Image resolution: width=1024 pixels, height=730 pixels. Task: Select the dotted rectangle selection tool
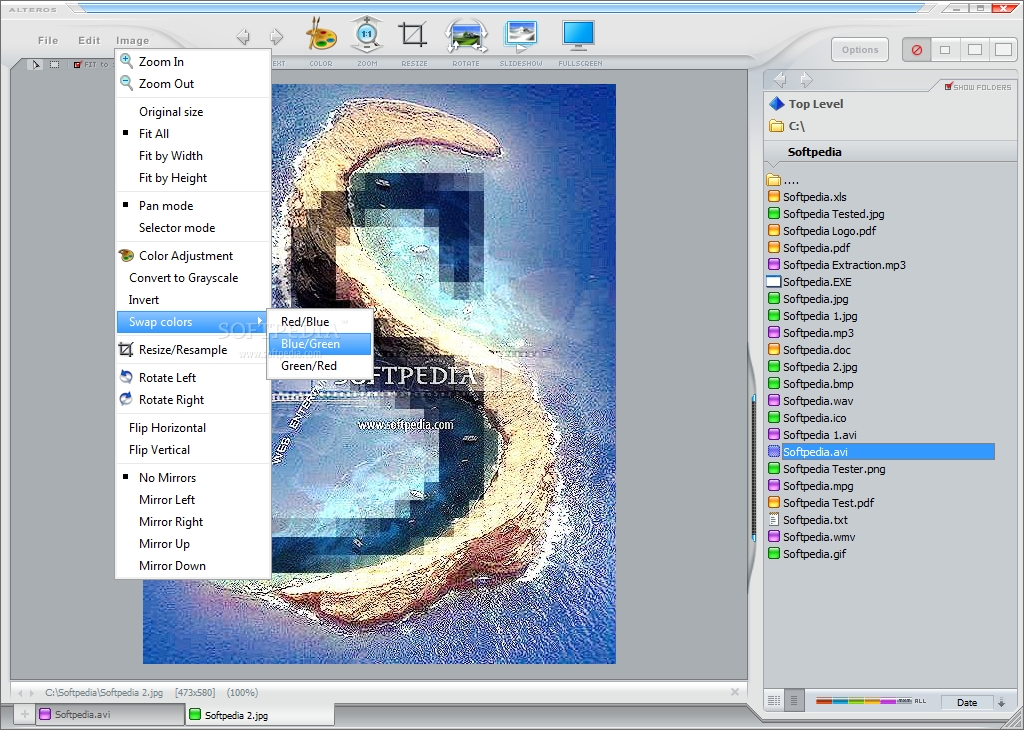point(55,64)
